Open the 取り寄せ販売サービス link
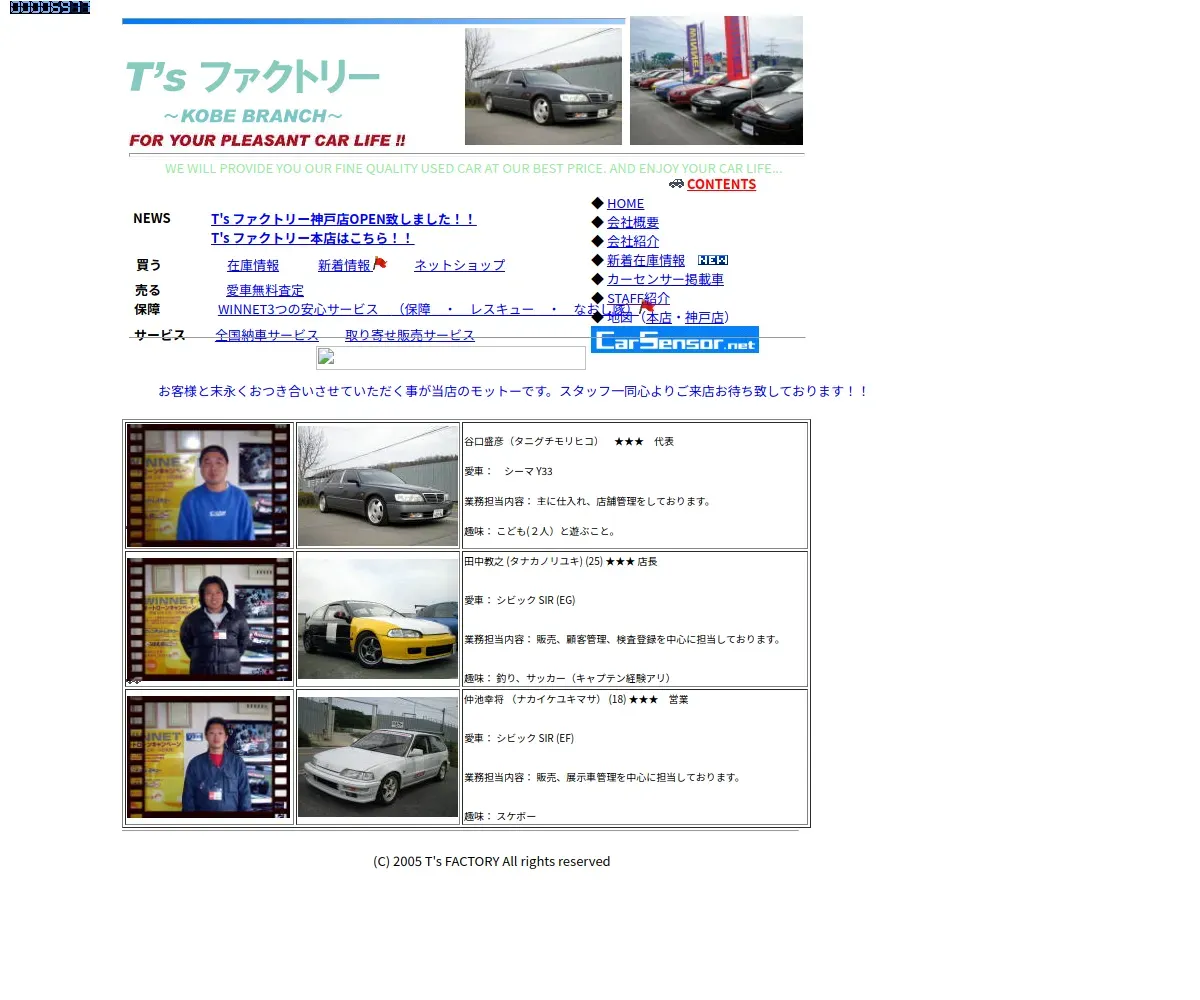 click(410, 335)
